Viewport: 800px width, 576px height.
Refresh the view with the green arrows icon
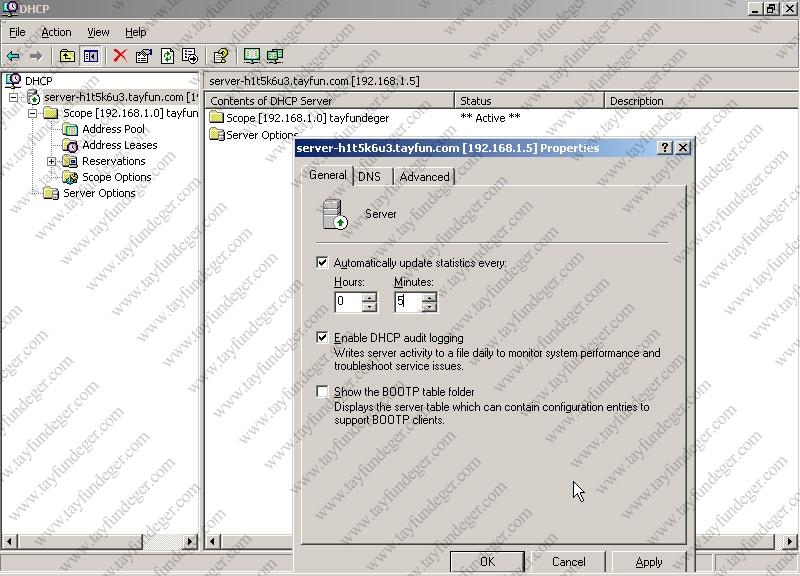coord(167,56)
